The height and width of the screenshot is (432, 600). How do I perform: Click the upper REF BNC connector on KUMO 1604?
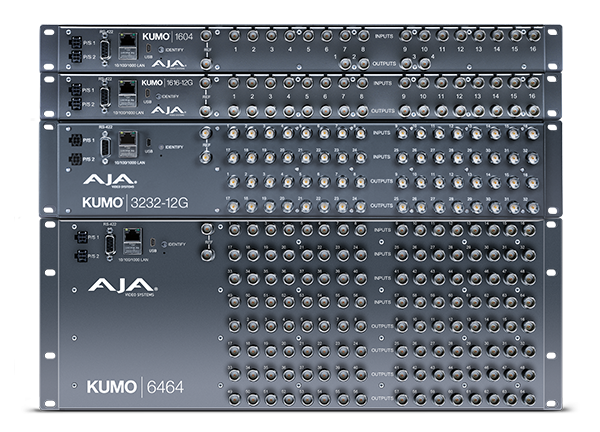point(206,36)
